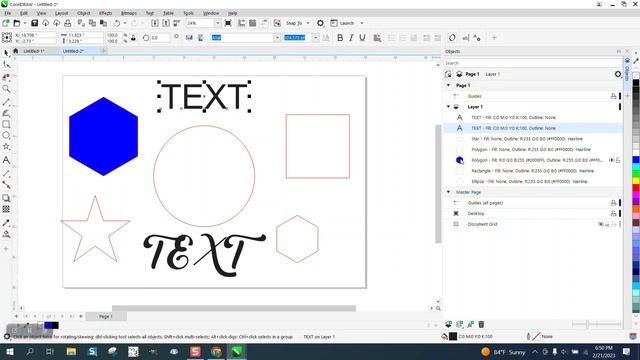Click the red swatch in the color palette
Viewport: 640px width, 360px height.
click(x=636, y=188)
